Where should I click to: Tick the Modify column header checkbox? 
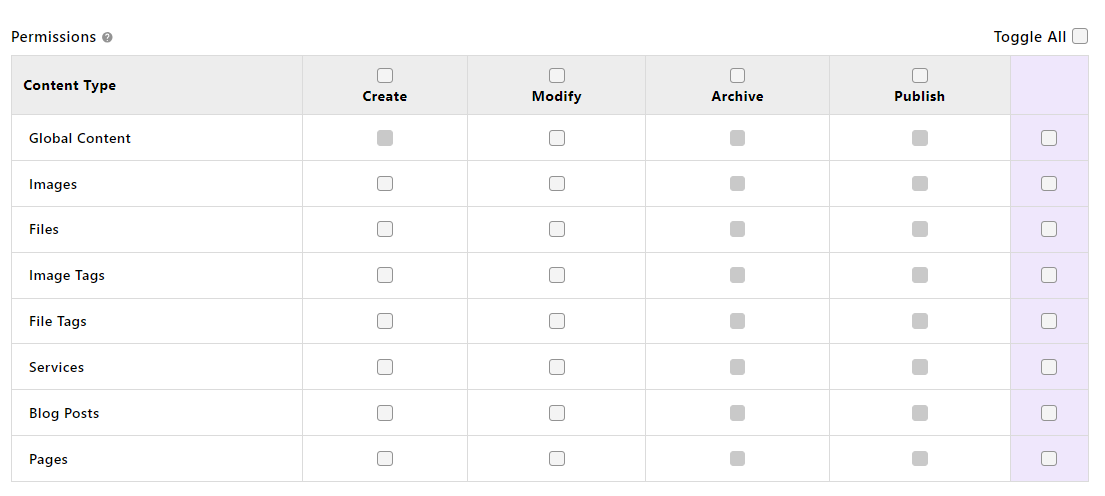[557, 75]
